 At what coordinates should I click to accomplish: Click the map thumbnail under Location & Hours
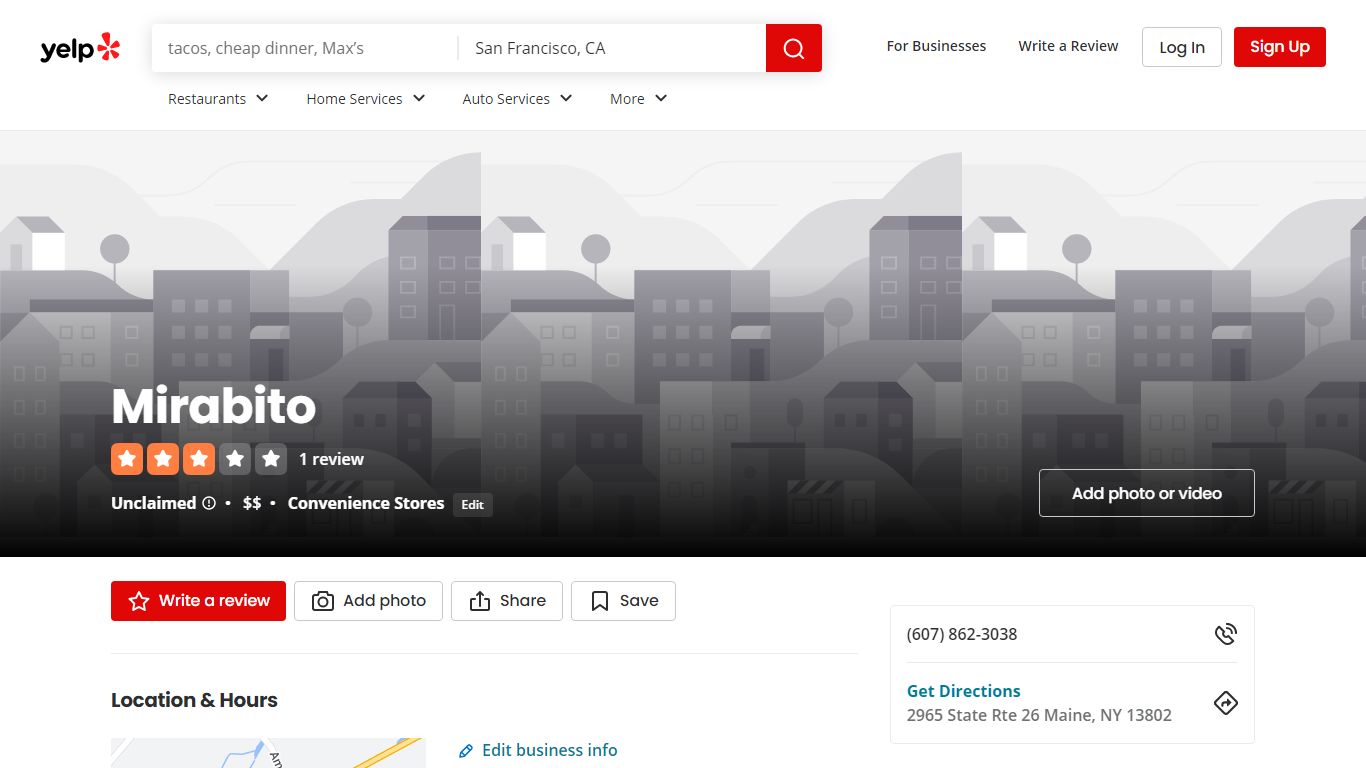[x=268, y=753]
